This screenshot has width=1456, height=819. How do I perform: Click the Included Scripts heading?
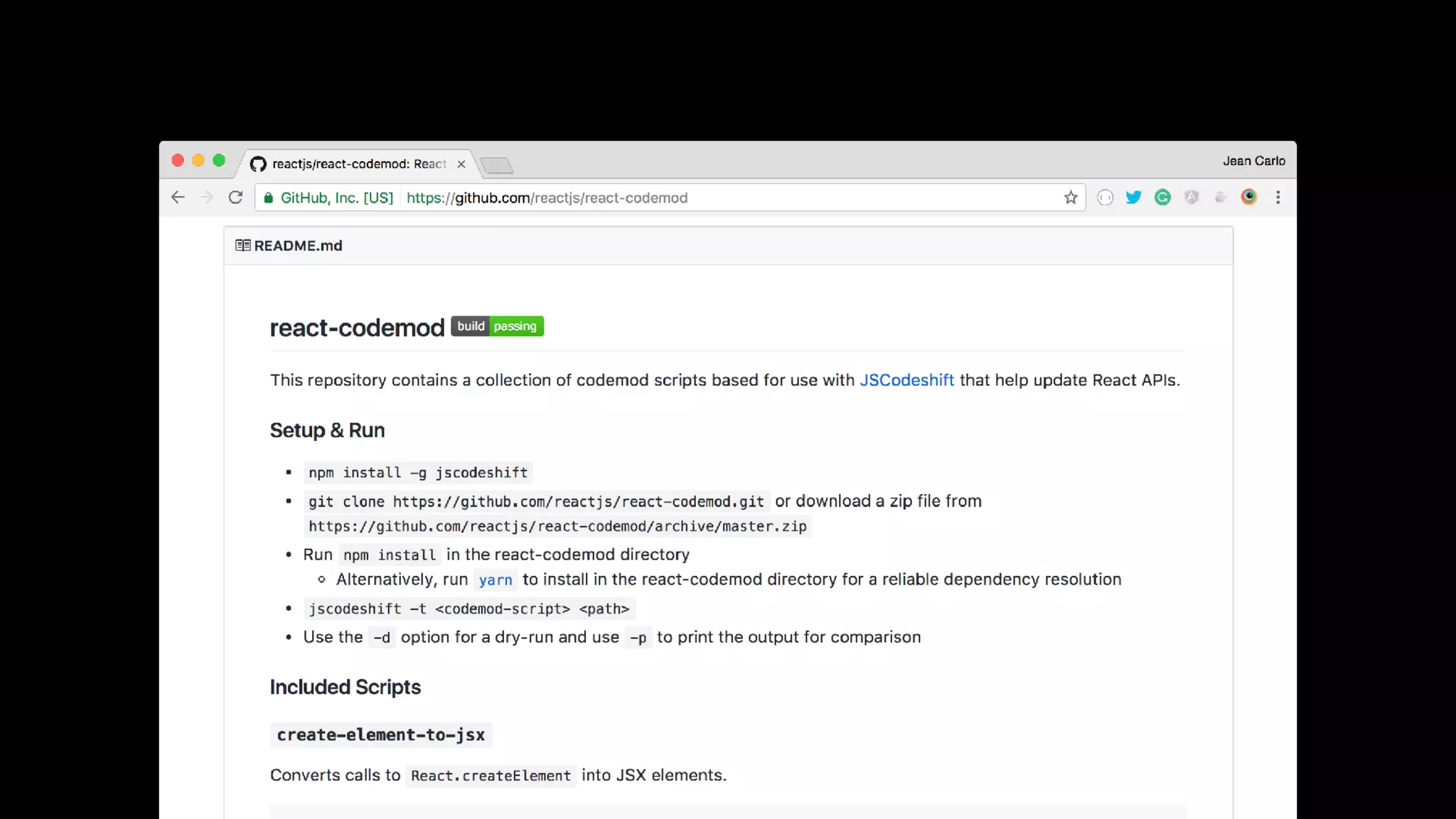pos(346,687)
